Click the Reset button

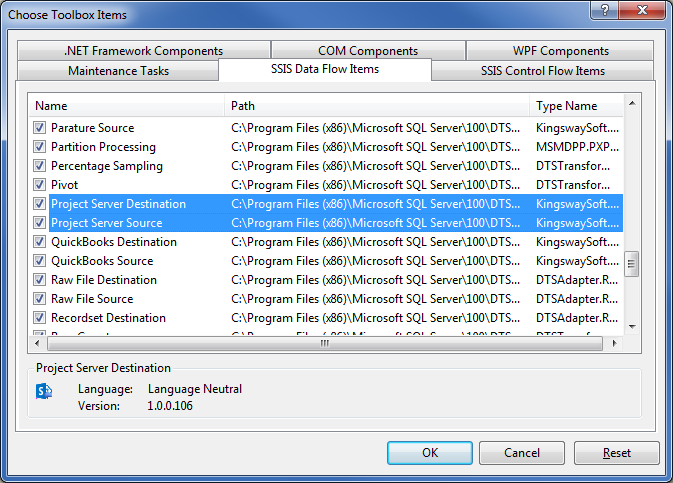[617, 453]
